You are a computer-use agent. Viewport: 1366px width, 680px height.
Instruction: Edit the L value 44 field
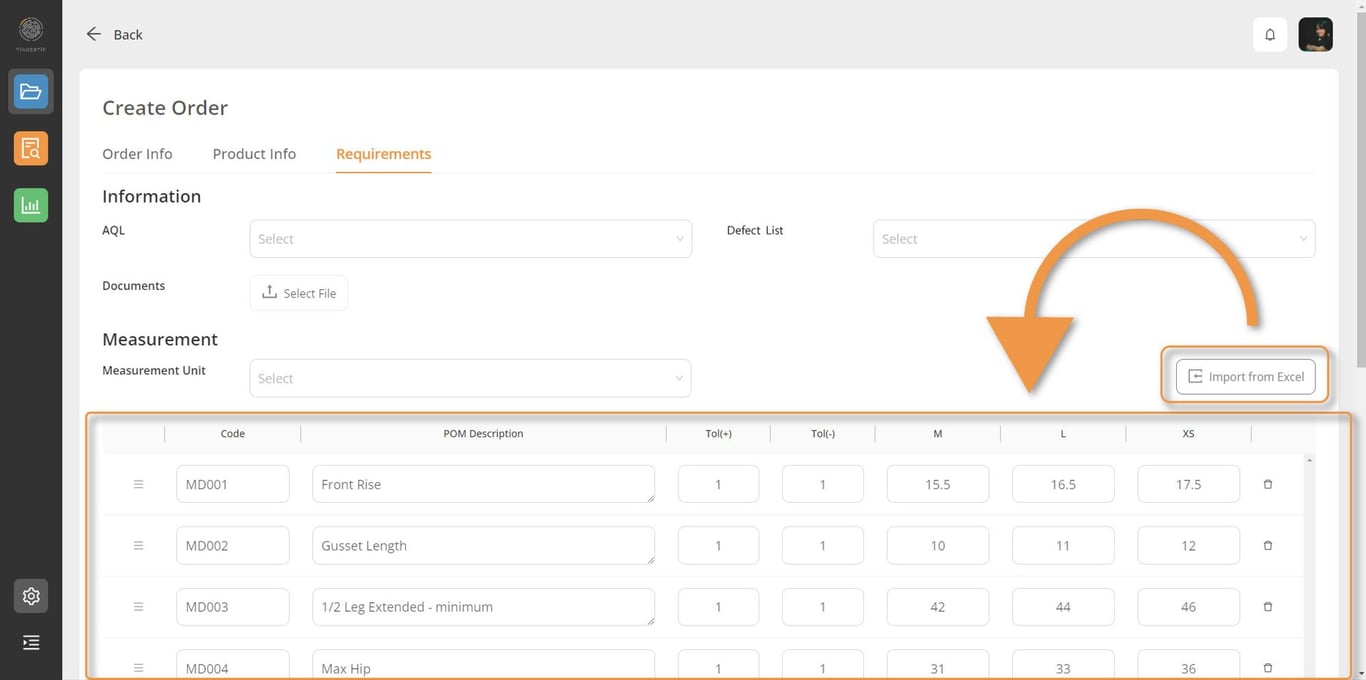pos(1063,607)
